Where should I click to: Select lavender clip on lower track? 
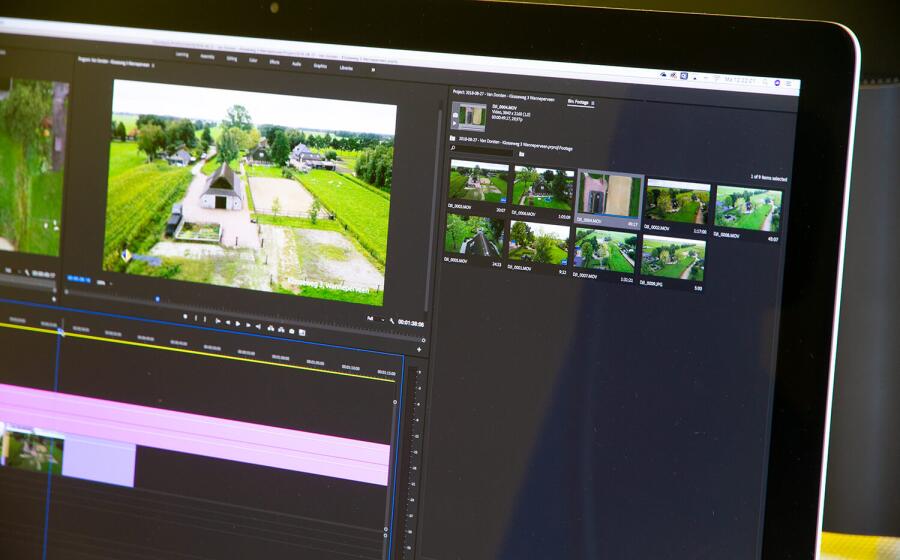point(99,462)
